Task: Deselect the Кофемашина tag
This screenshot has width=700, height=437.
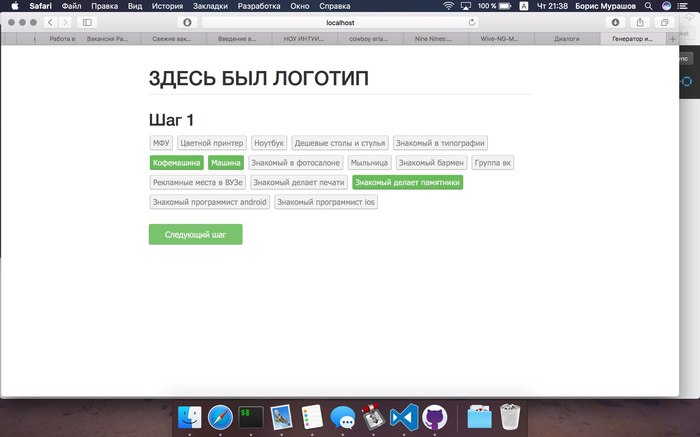Action: [177, 162]
